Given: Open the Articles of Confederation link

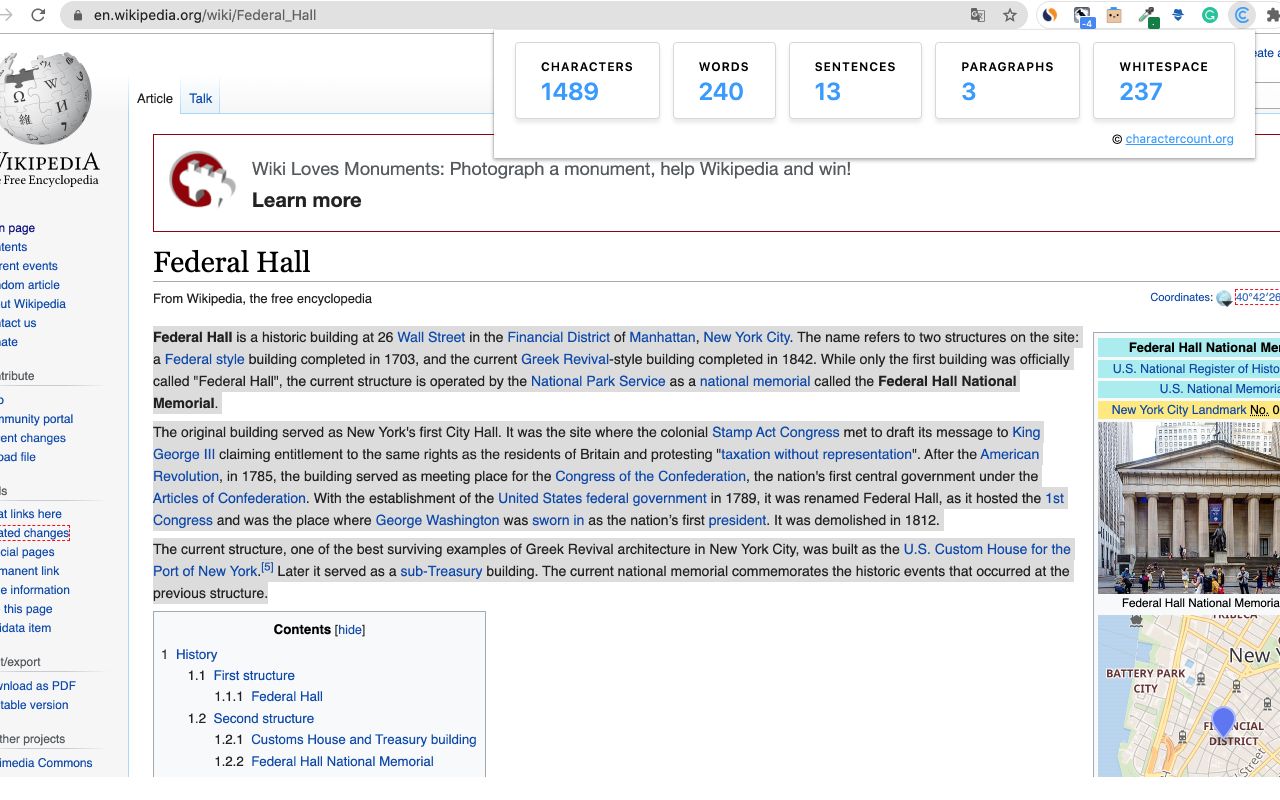Looking at the screenshot, I should pyautogui.click(x=229, y=498).
